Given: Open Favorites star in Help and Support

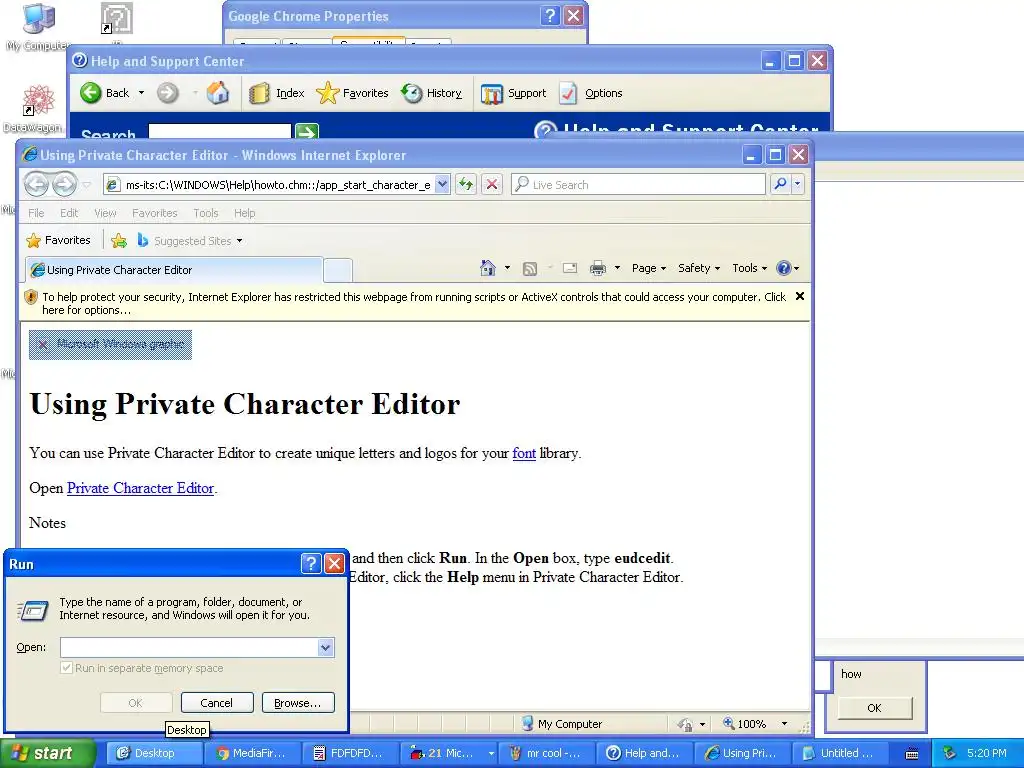Looking at the screenshot, I should pos(353,93).
